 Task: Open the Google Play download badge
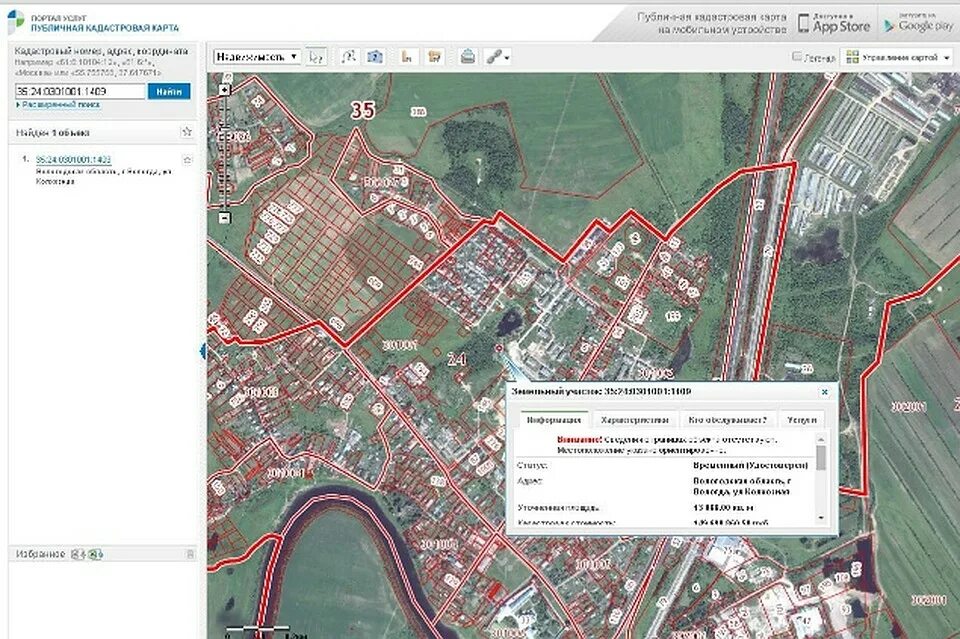point(918,23)
